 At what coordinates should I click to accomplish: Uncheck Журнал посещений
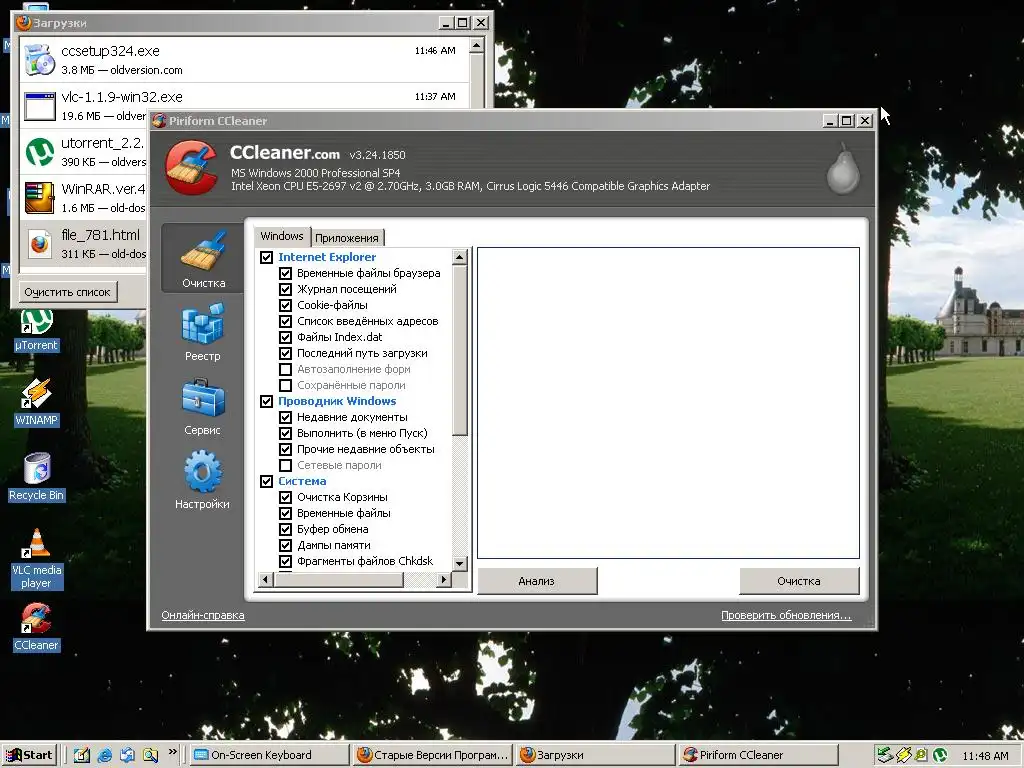(x=285, y=289)
